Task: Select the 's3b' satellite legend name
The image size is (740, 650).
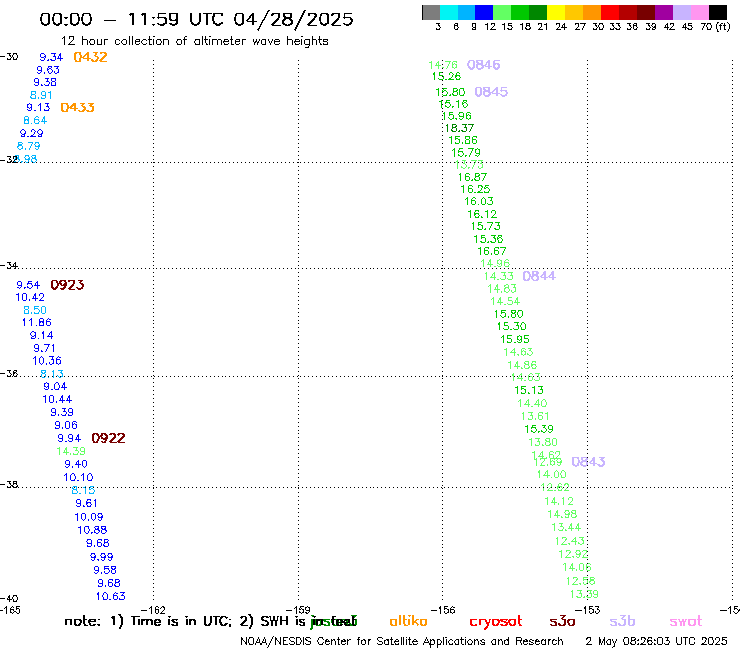Action: [x=622, y=621]
